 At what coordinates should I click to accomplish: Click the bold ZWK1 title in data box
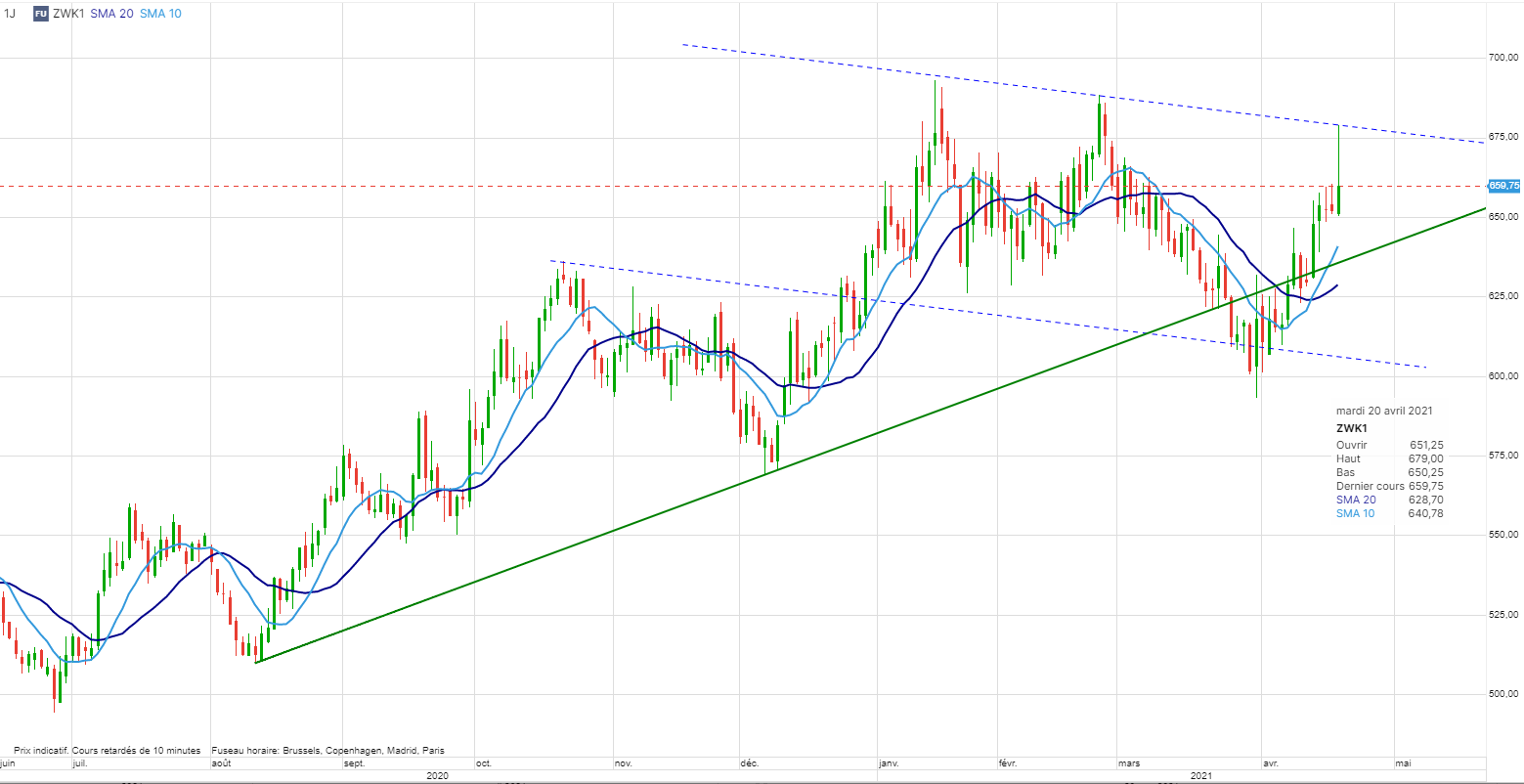click(x=1352, y=428)
